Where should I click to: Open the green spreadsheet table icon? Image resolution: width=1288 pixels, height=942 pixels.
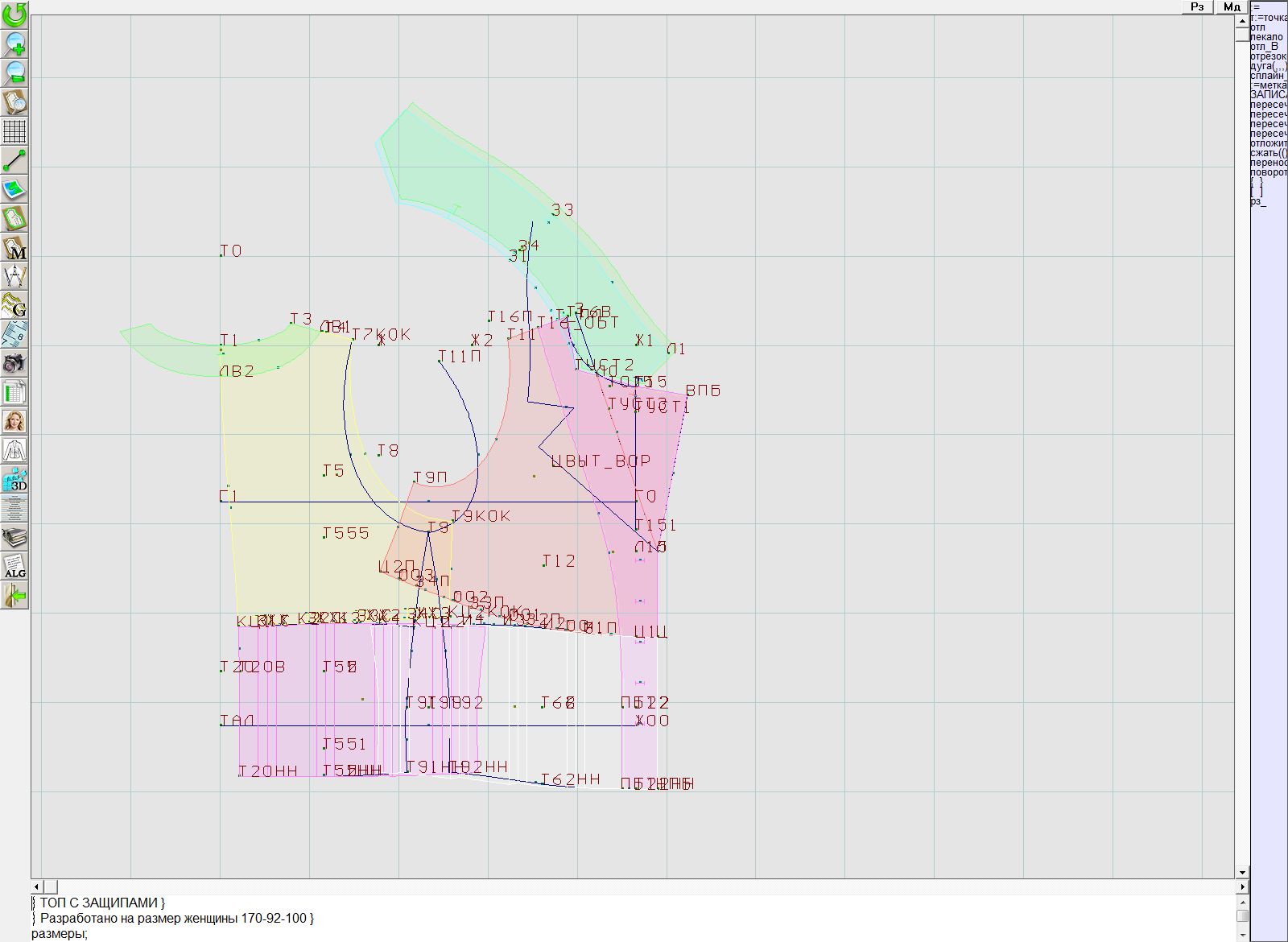14,392
